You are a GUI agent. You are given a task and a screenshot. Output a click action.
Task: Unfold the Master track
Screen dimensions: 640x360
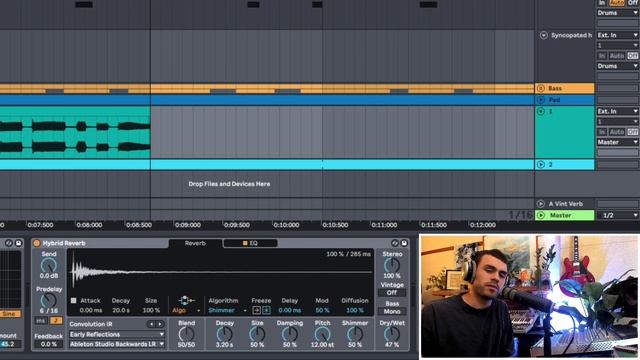pos(541,215)
